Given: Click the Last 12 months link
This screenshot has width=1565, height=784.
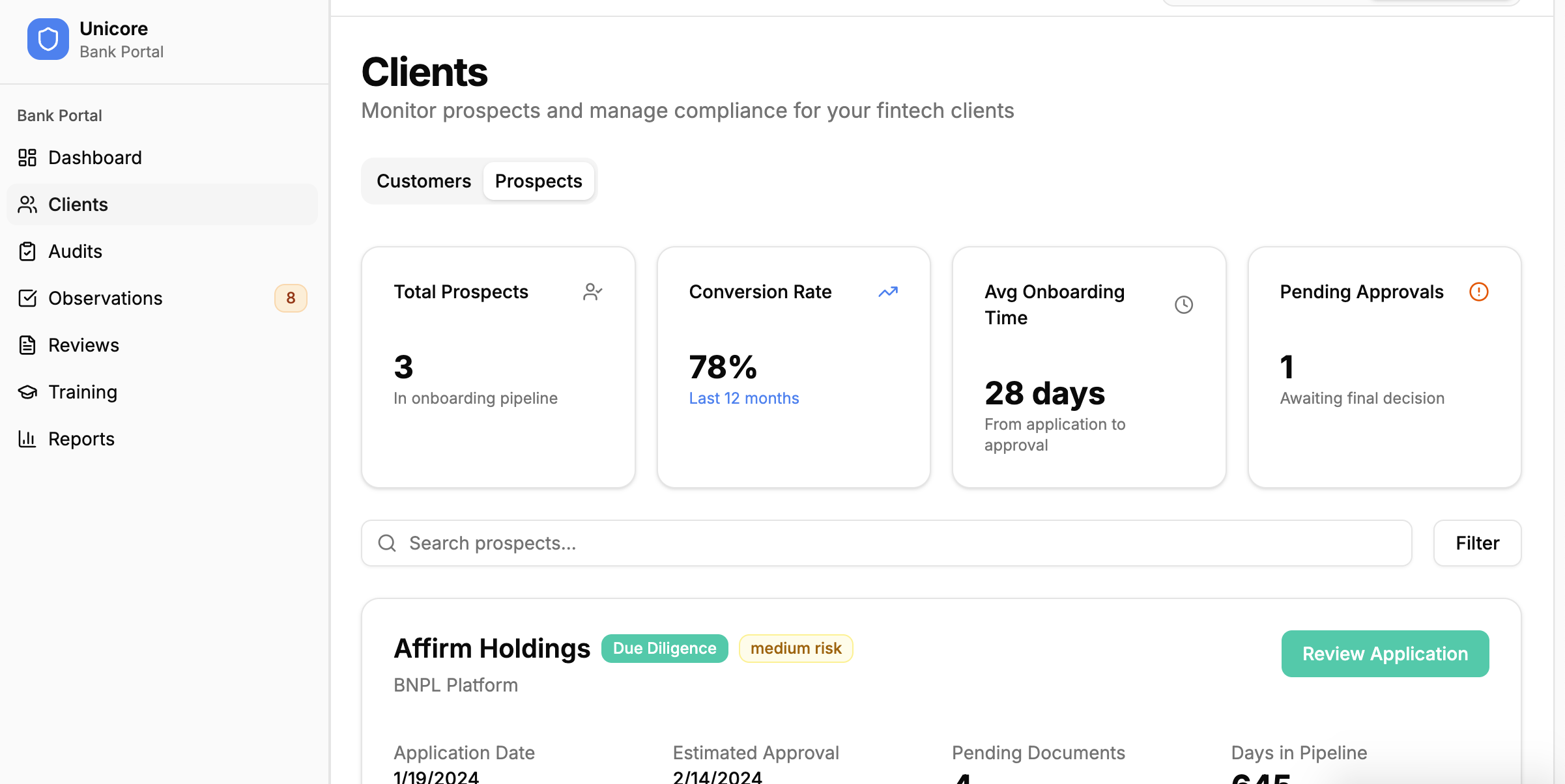Looking at the screenshot, I should coord(743,398).
